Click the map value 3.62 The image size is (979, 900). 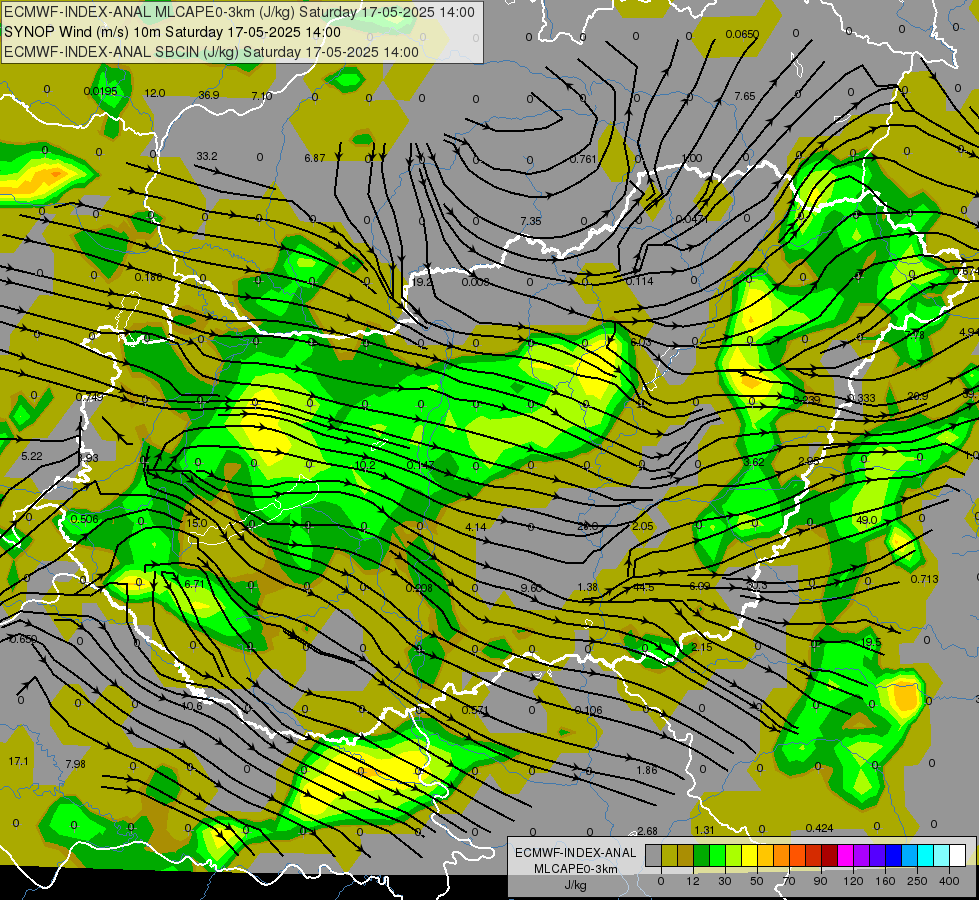[x=754, y=462]
